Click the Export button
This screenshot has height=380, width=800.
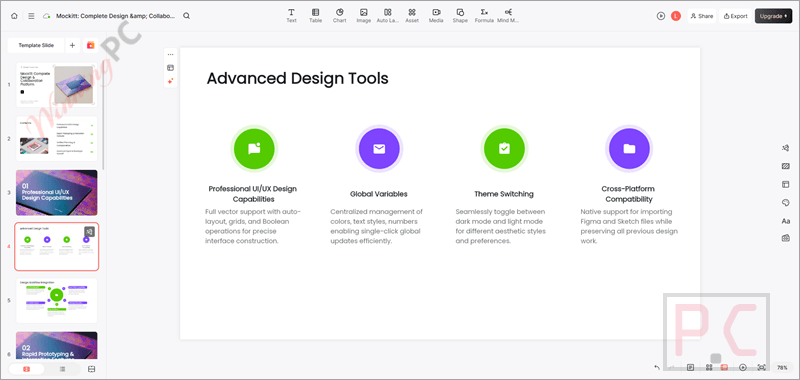tap(735, 16)
